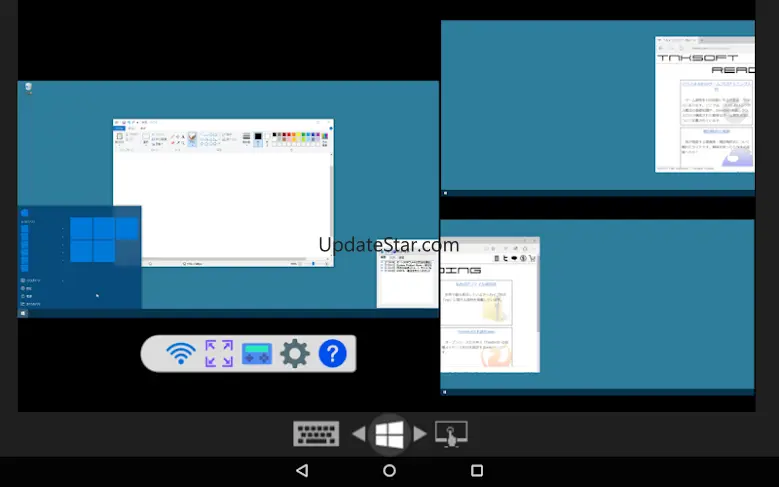779x487 pixels.
Task: Click Twitter icon in lower browser page
Action: [x=505, y=258]
